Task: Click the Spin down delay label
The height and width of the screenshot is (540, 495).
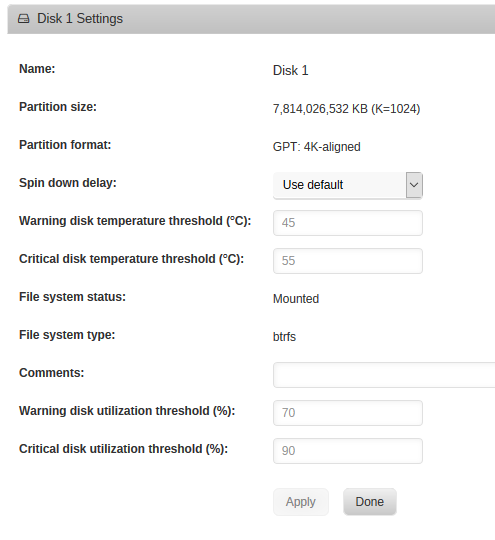Action: coord(68,183)
